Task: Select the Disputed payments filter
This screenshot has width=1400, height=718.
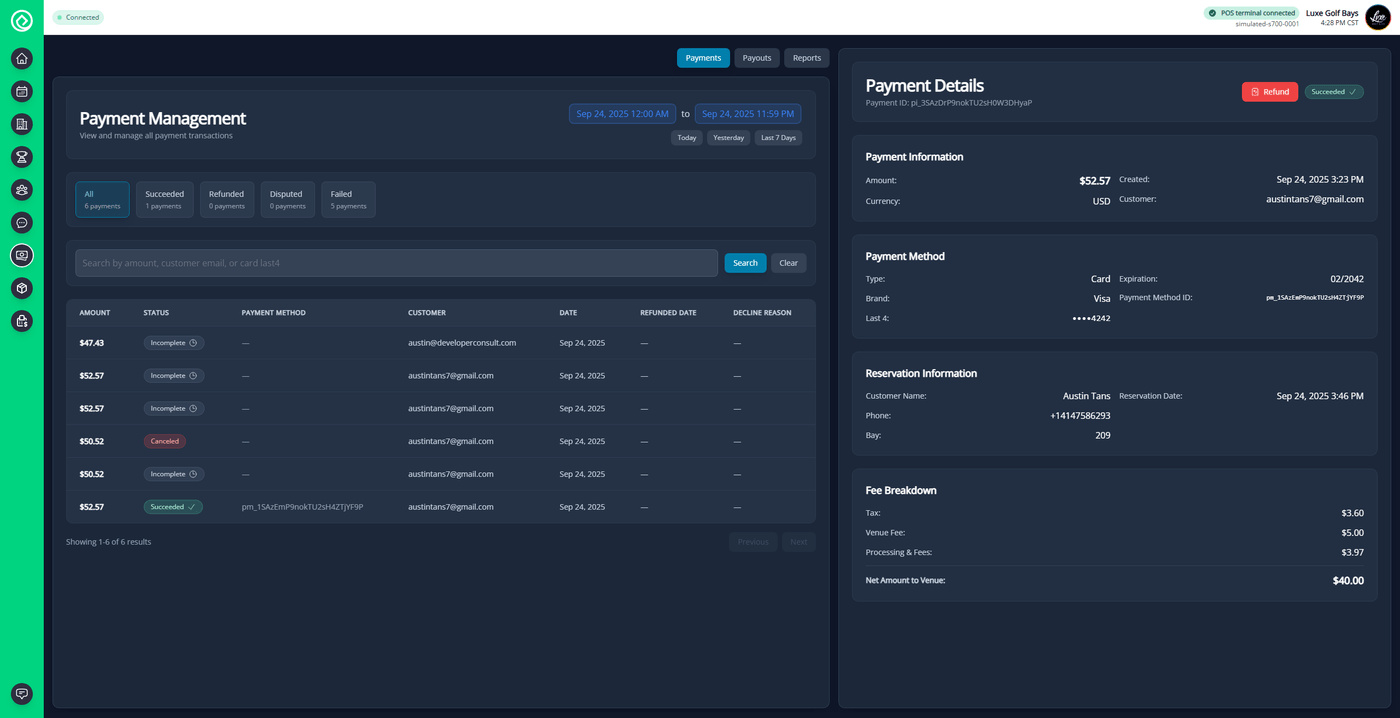Action: (x=287, y=199)
